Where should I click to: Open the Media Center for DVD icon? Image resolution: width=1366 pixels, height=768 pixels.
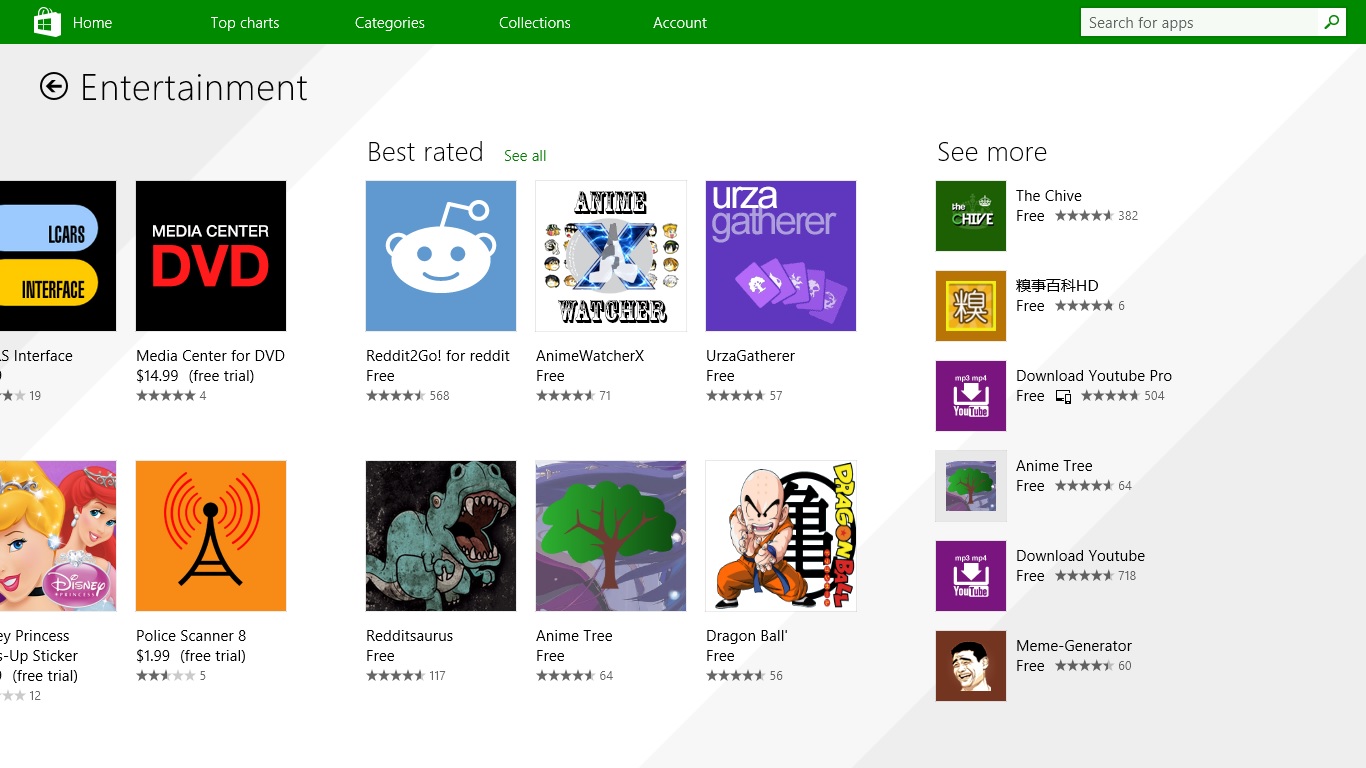click(211, 256)
